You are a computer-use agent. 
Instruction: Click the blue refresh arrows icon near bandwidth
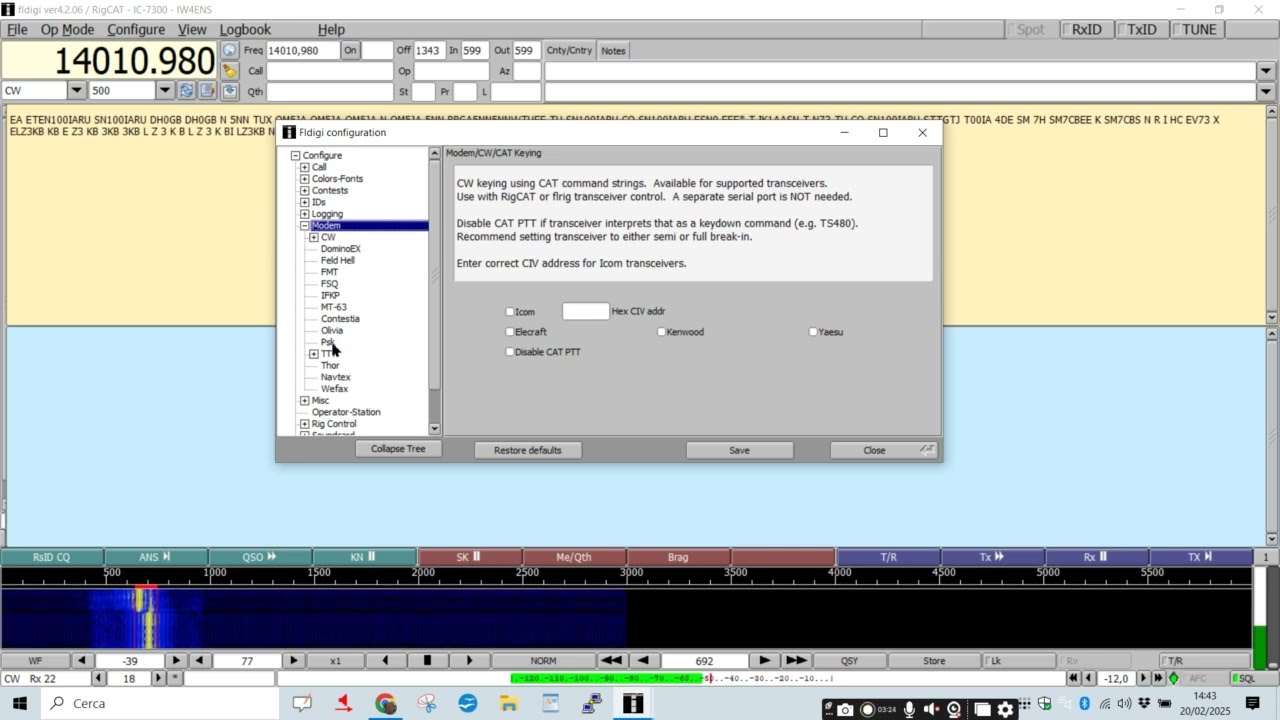186,91
